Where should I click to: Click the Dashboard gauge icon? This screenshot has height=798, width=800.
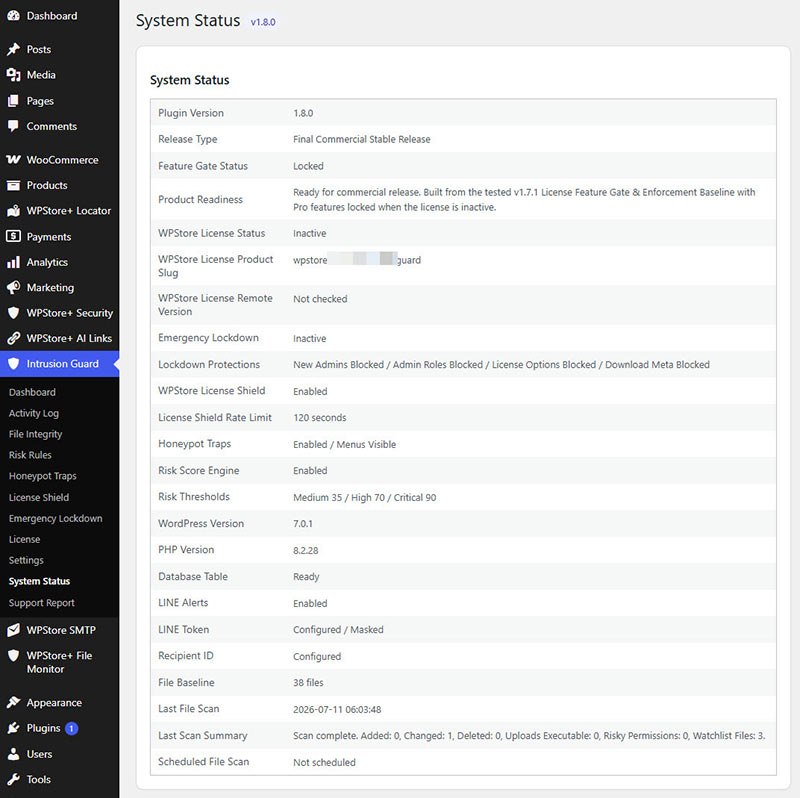click(13, 16)
